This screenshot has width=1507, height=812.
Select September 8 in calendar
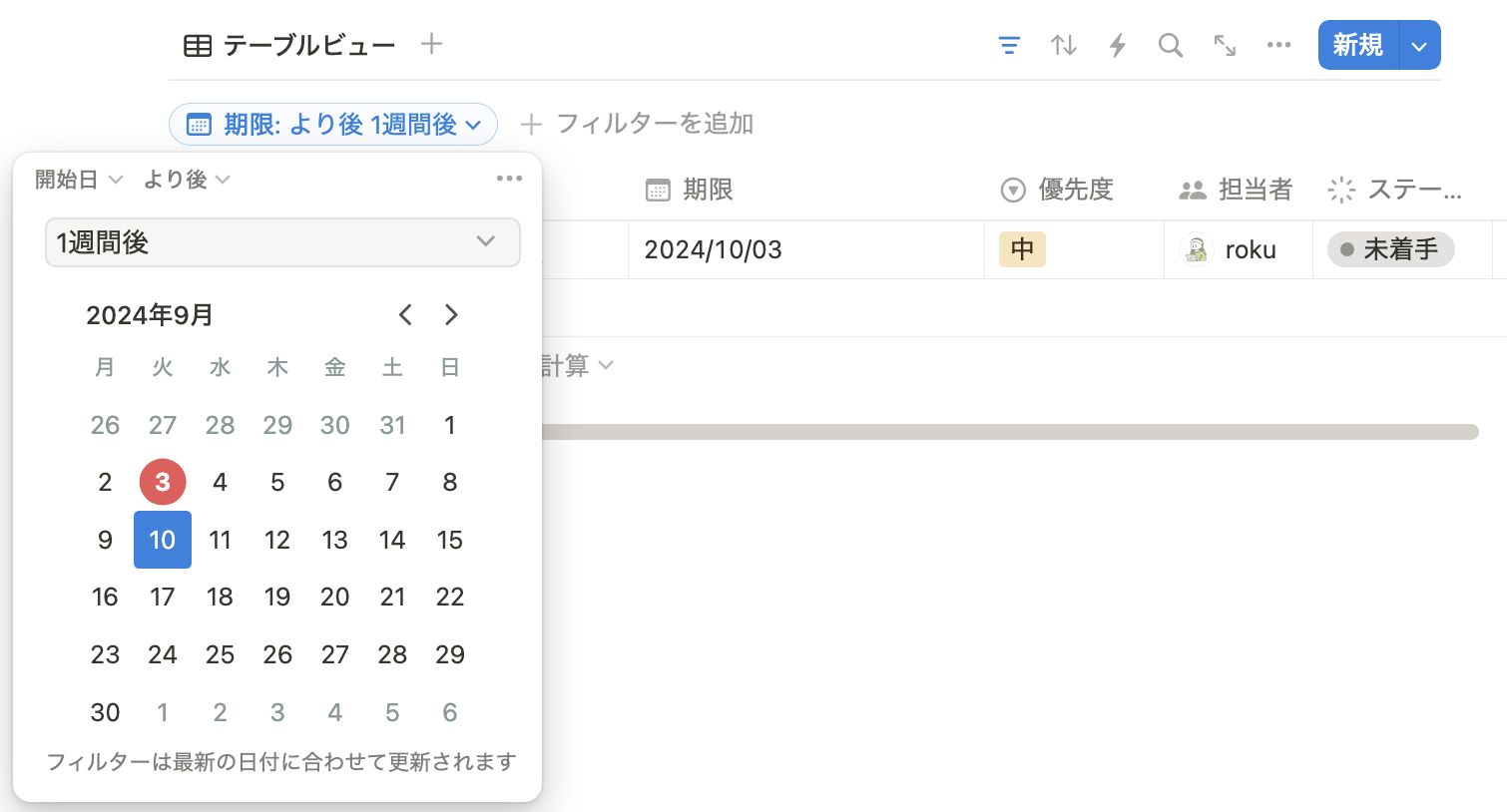[450, 482]
